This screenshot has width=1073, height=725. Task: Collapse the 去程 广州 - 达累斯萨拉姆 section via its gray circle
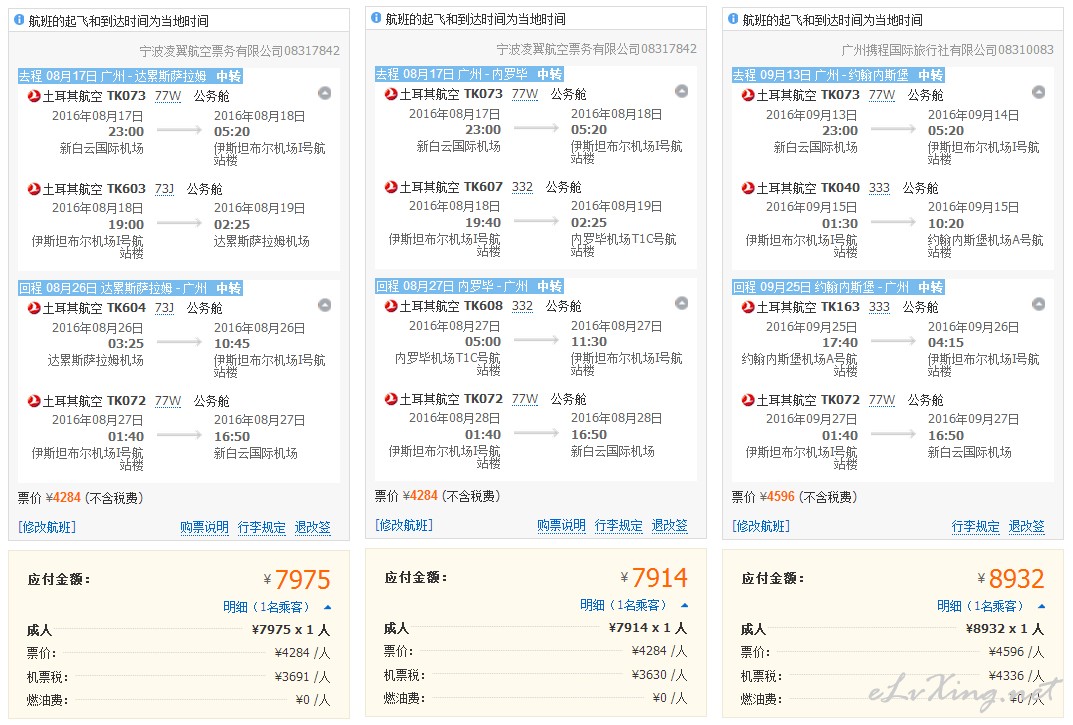[x=324, y=93]
